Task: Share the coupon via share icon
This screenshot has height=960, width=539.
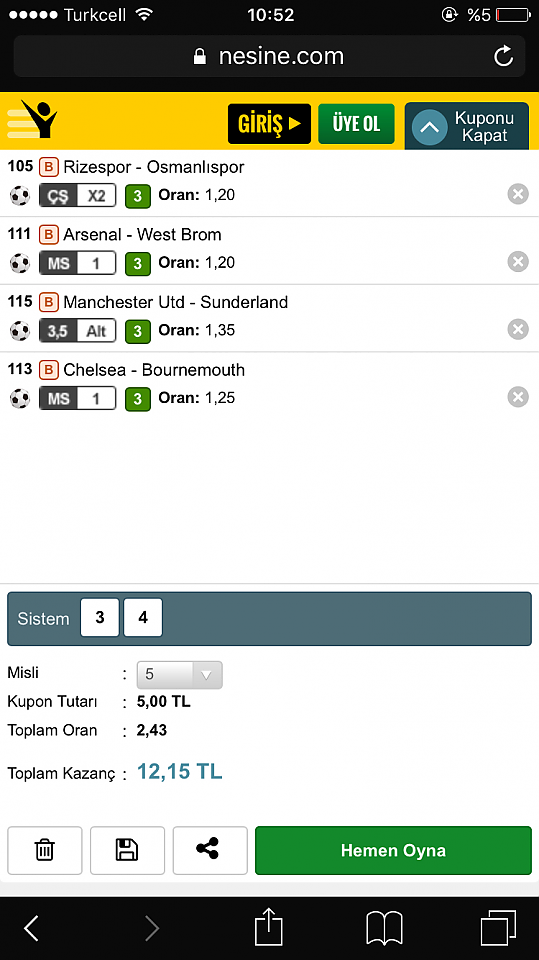Action: coord(210,850)
